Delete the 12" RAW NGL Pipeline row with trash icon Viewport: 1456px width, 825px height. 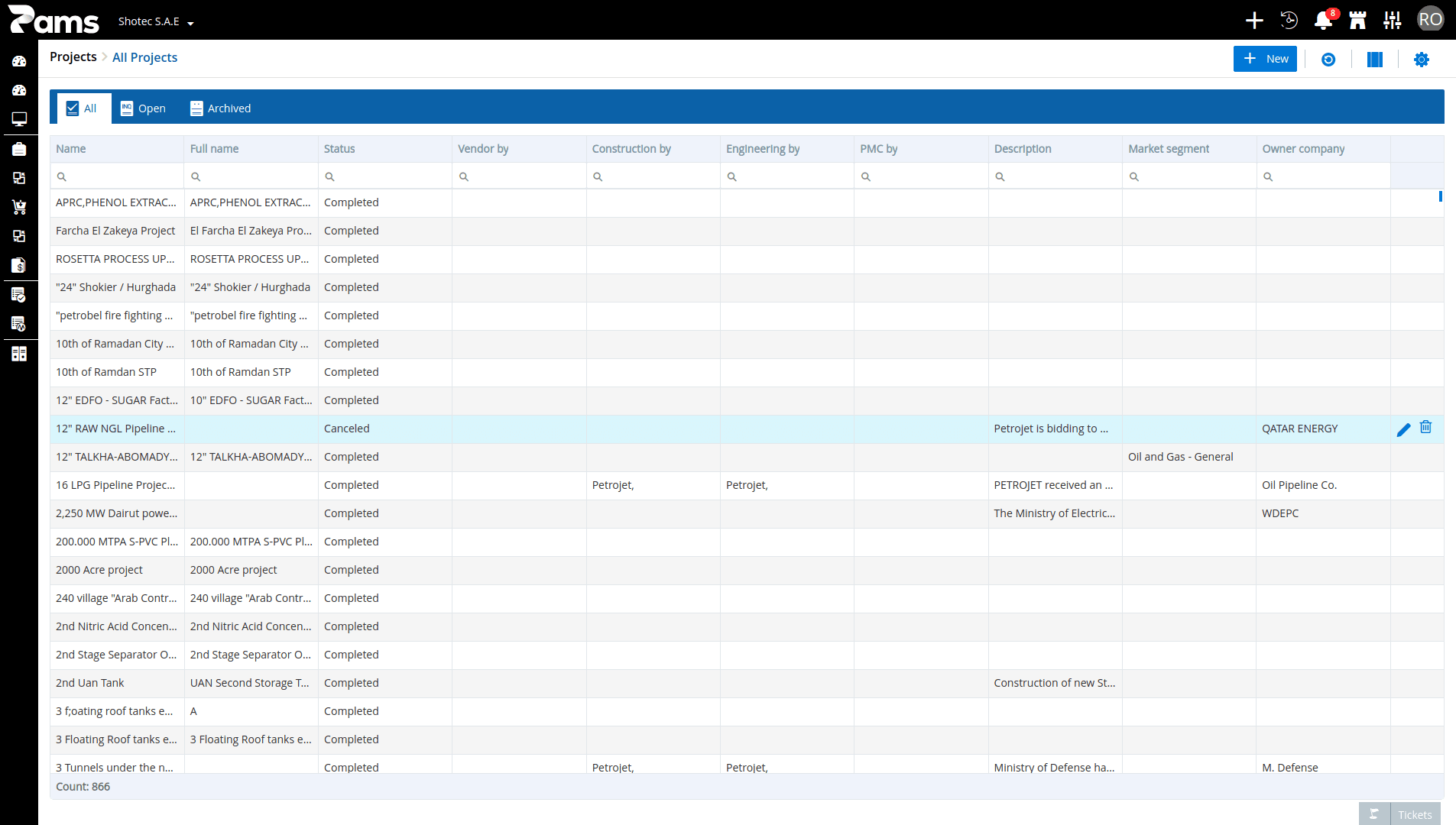(x=1426, y=427)
